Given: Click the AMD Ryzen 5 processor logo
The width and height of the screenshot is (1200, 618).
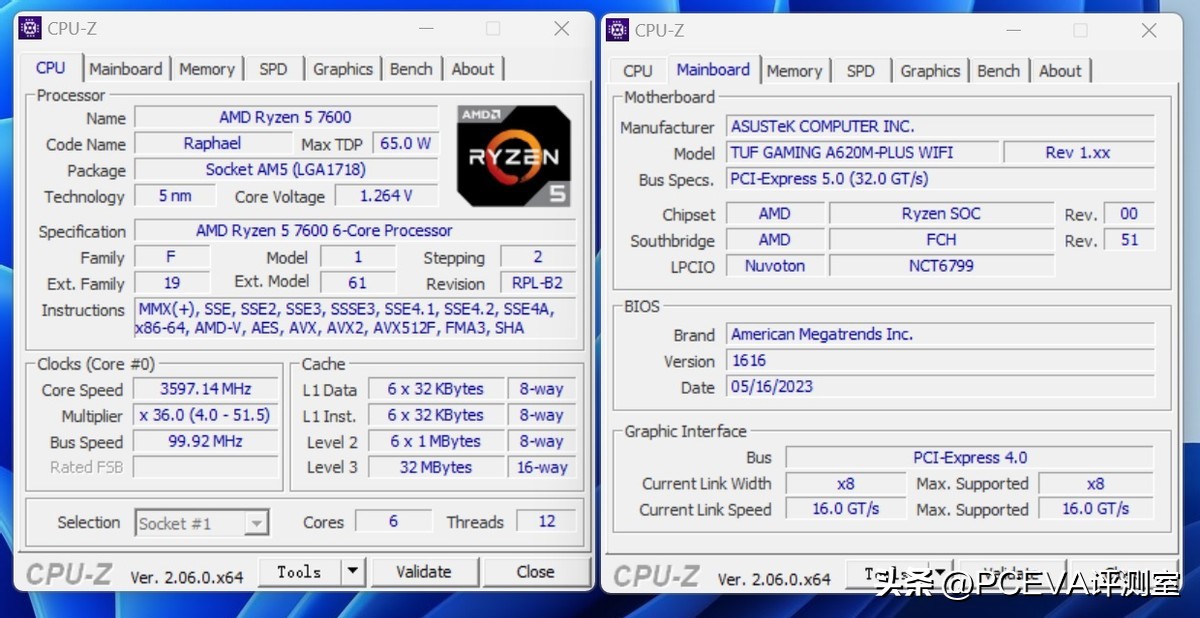Looking at the screenshot, I should (x=514, y=155).
